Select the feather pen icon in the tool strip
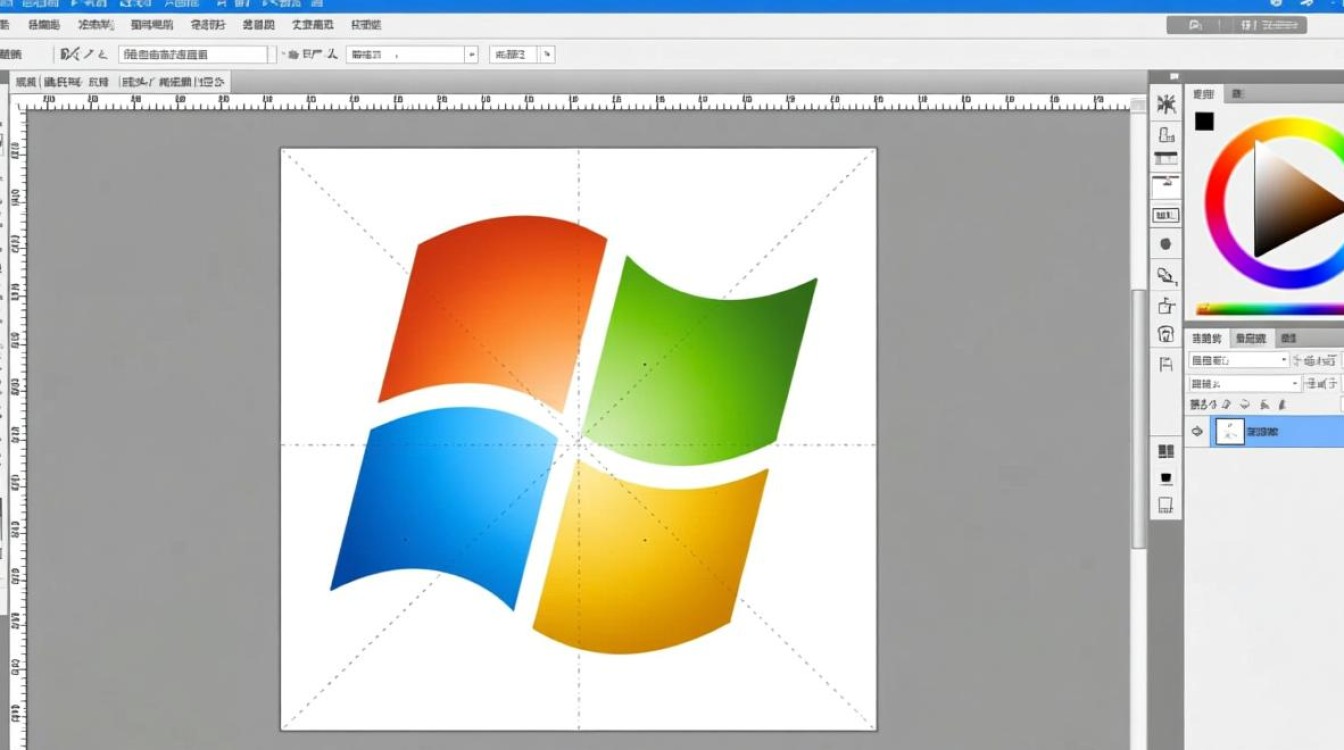 point(1166,275)
